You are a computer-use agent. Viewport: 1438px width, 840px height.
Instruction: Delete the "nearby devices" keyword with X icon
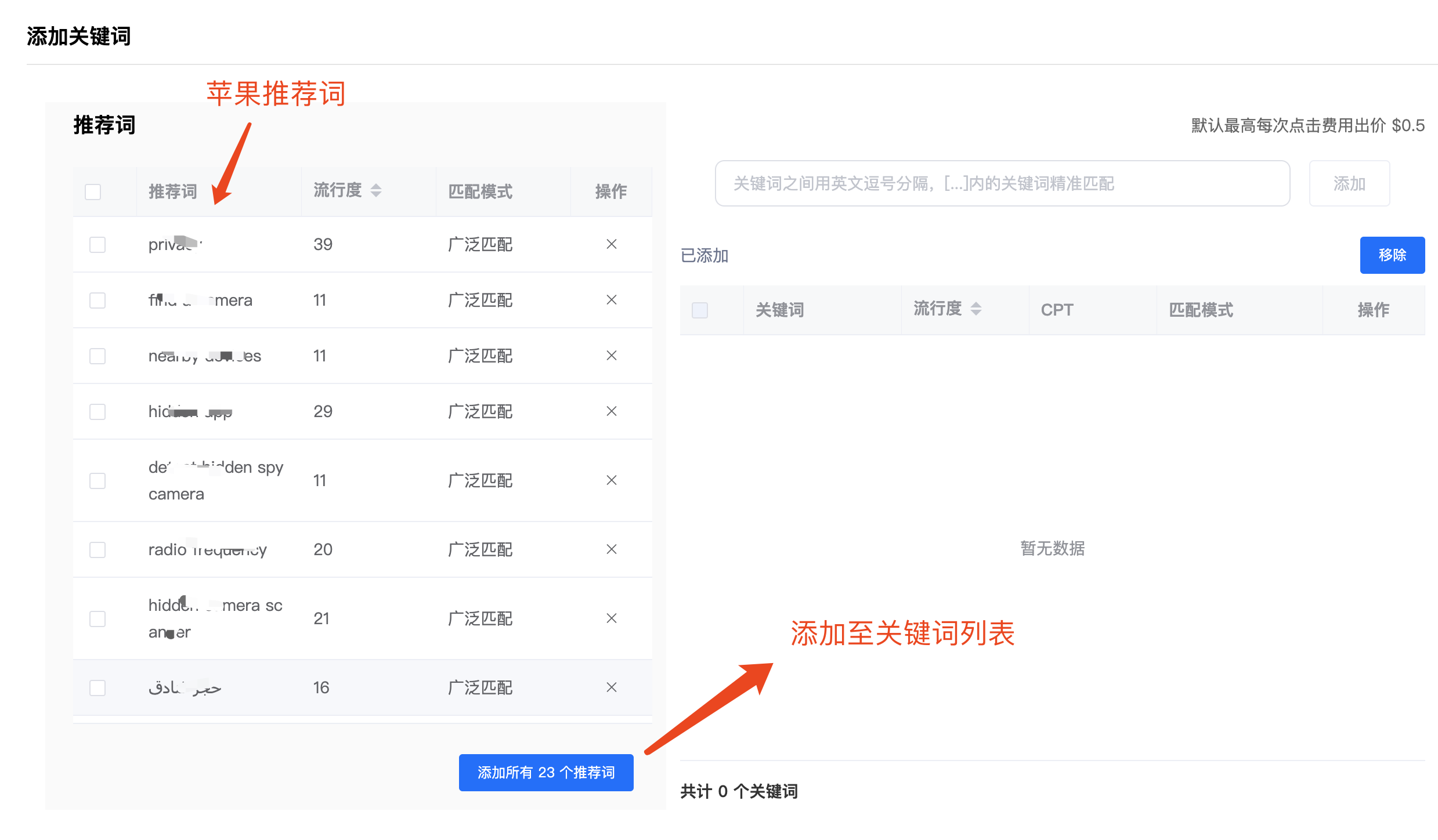click(x=611, y=356)
